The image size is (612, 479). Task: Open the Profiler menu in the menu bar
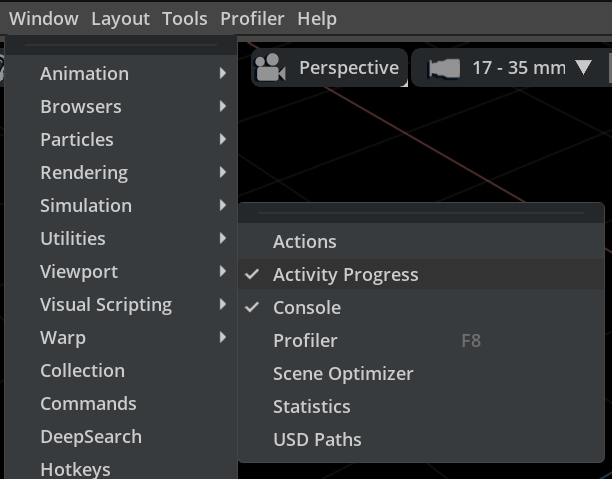[x=252, y=19]
